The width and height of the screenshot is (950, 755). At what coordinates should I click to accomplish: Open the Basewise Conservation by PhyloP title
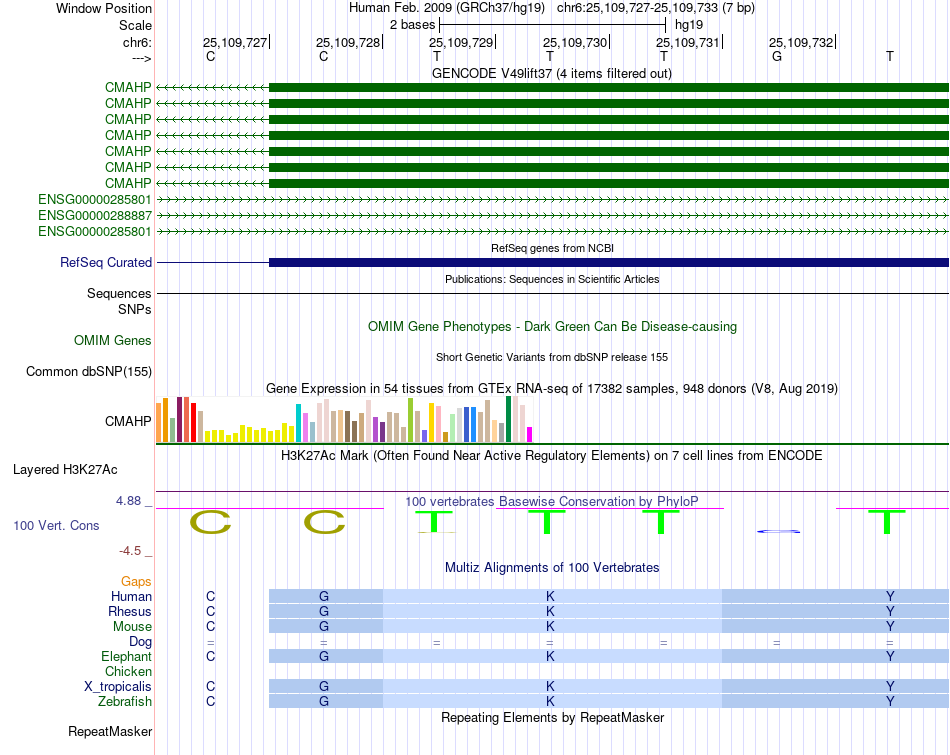552,502
